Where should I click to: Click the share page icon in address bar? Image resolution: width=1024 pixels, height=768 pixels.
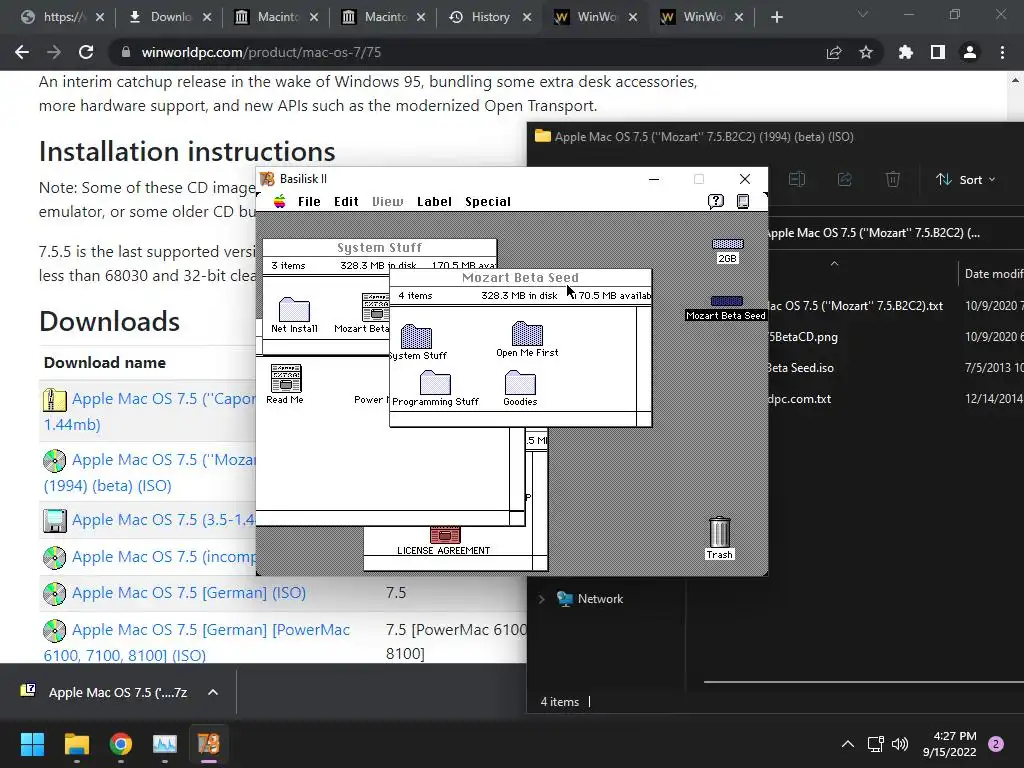(x=834, y=52)
